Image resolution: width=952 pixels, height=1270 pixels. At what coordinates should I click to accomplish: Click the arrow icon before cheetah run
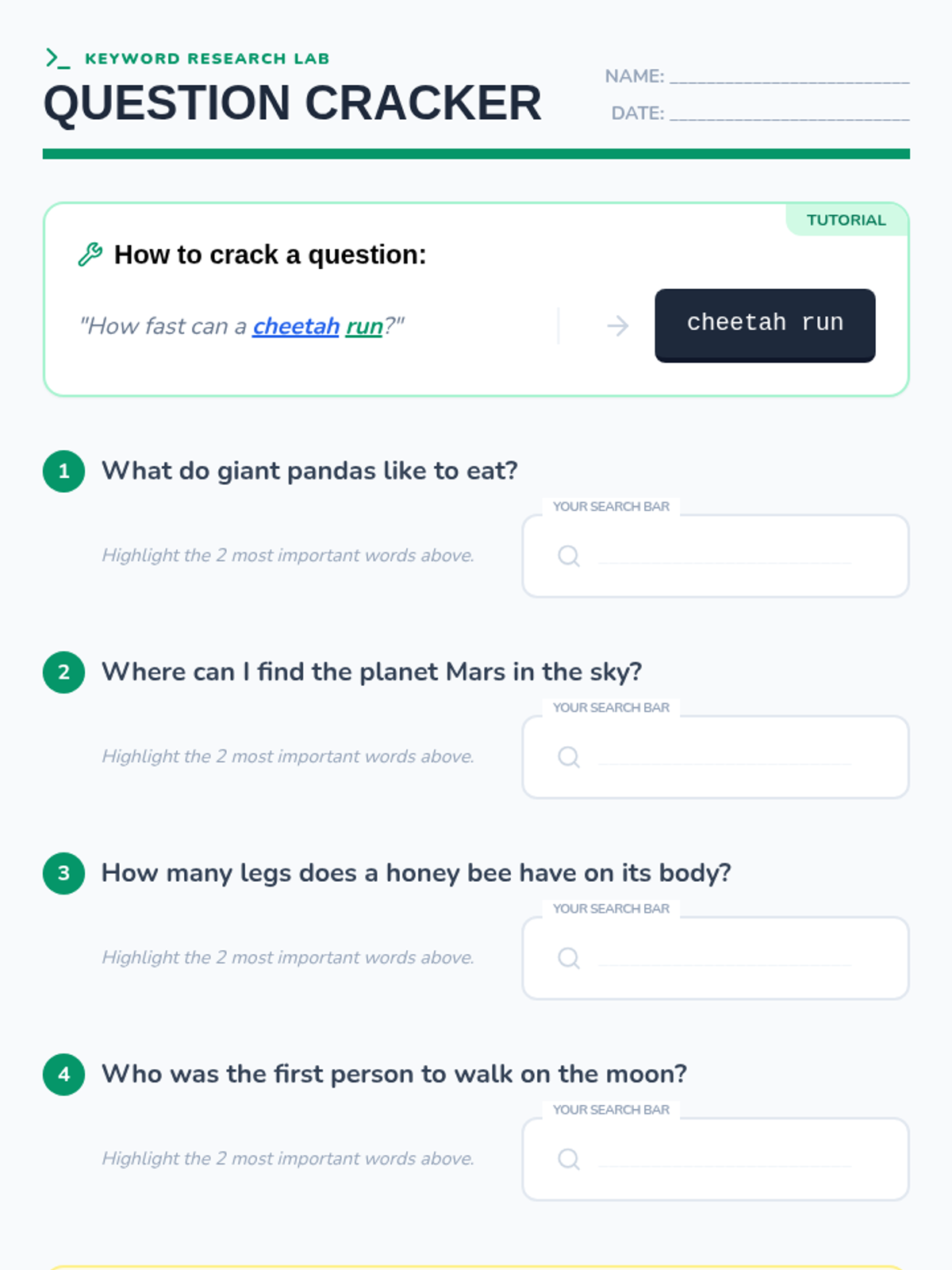point(617,325)
